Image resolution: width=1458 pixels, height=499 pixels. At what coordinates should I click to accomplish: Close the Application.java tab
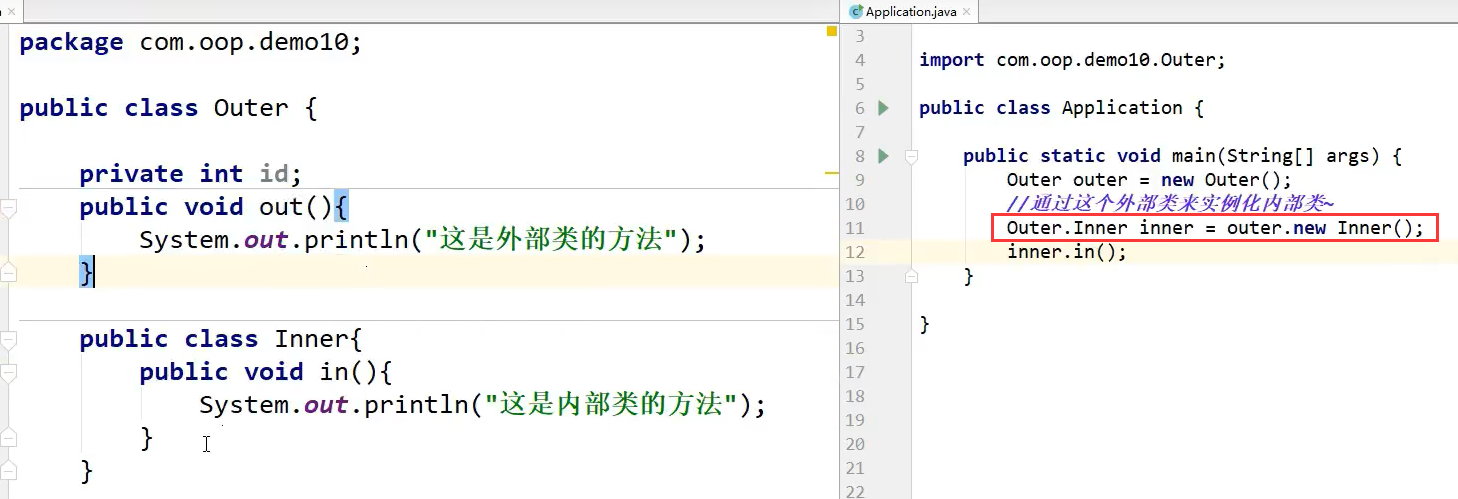(x=968, y=12)
